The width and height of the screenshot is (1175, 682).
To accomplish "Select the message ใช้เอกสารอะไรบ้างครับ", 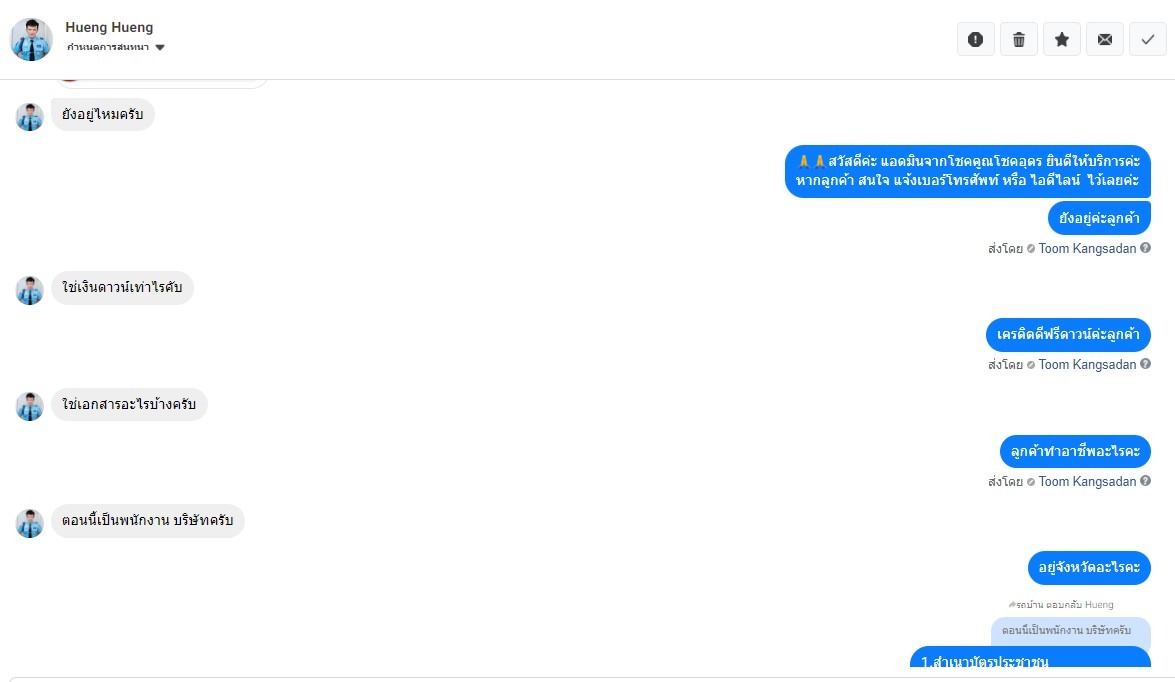I will [x=129, y=405].
